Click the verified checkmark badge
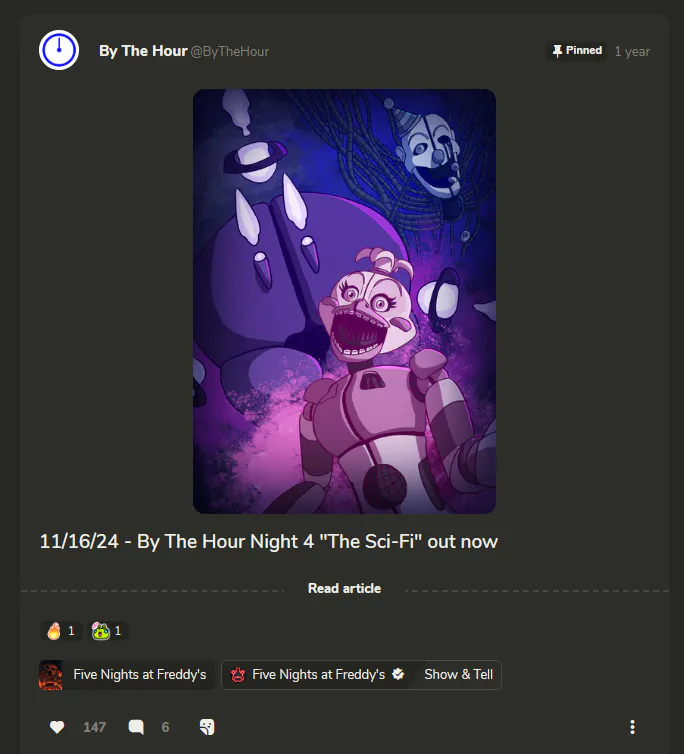Screen dimensions: 684x754 [x=398, y=674]
